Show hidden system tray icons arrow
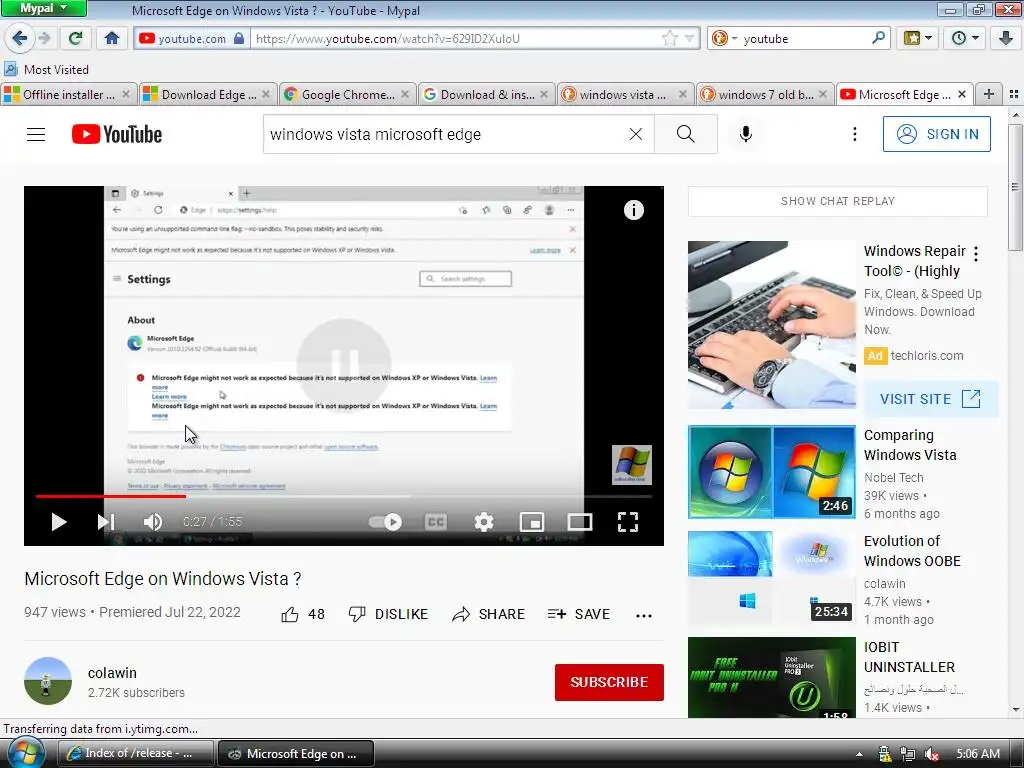This screenshot has height=768, width=1024. point(859,754)
